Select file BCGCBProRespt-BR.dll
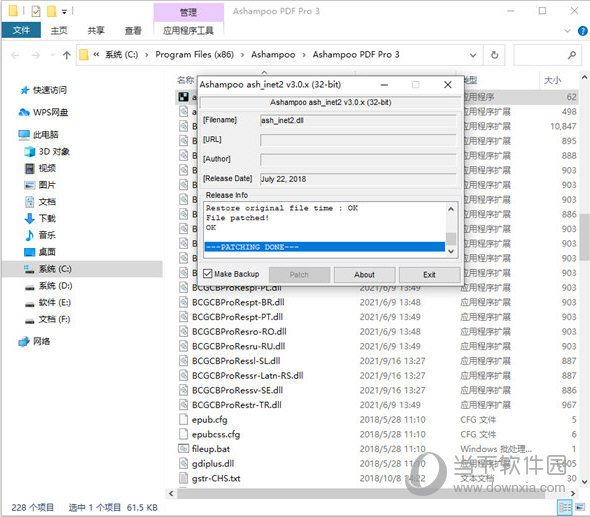This screenshot has width=590, height=517. (238, 302)
